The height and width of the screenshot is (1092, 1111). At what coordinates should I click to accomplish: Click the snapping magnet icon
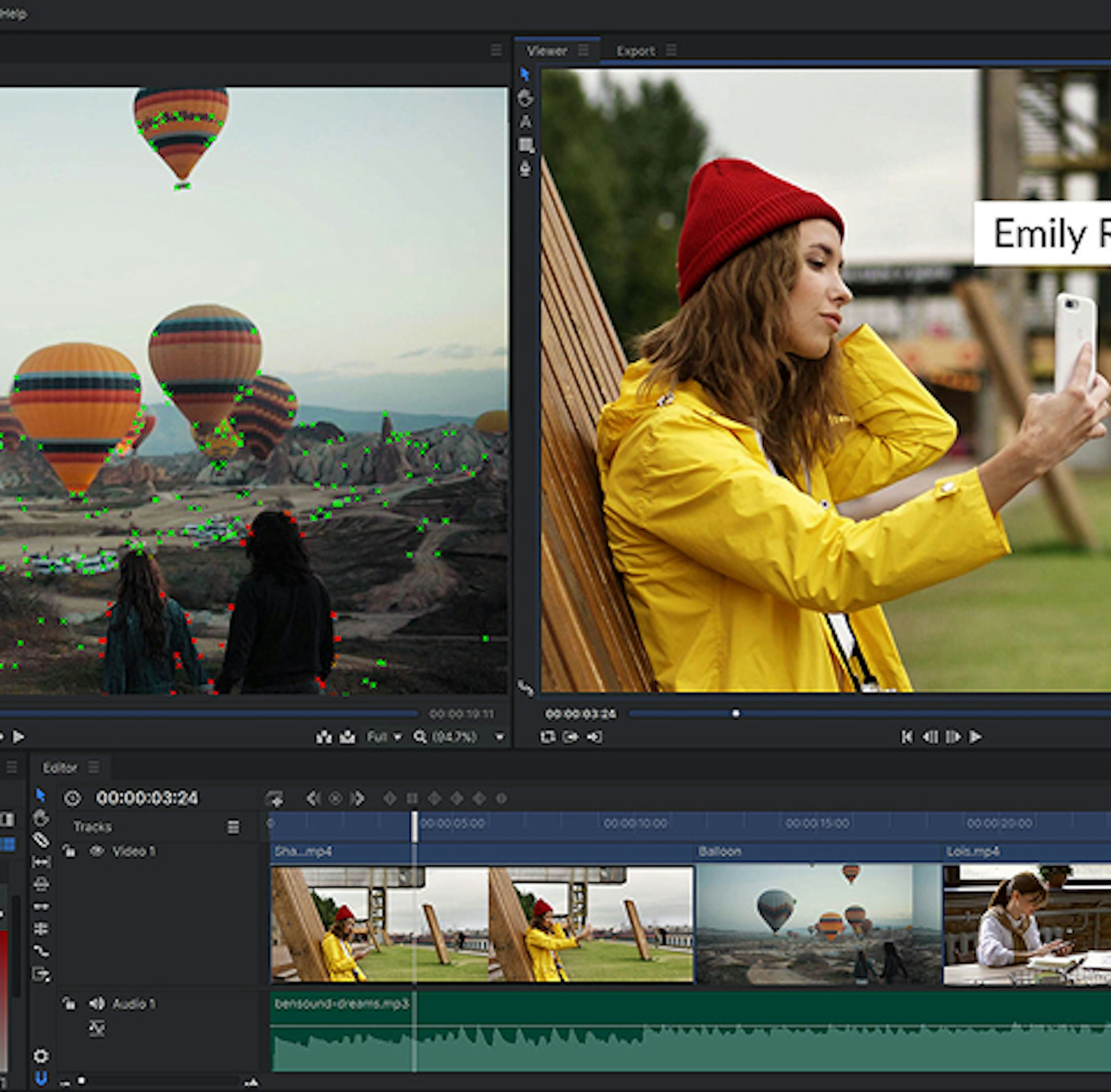(41, 1079)
